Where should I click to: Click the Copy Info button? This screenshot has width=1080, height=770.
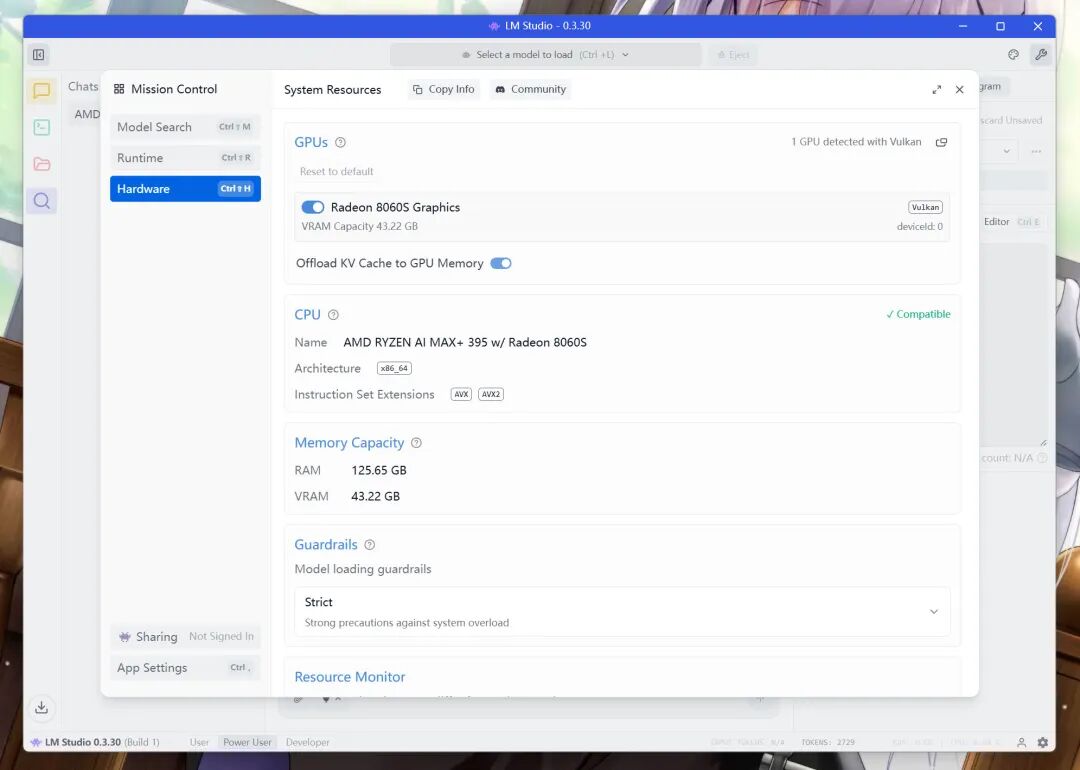pos(444,90)
